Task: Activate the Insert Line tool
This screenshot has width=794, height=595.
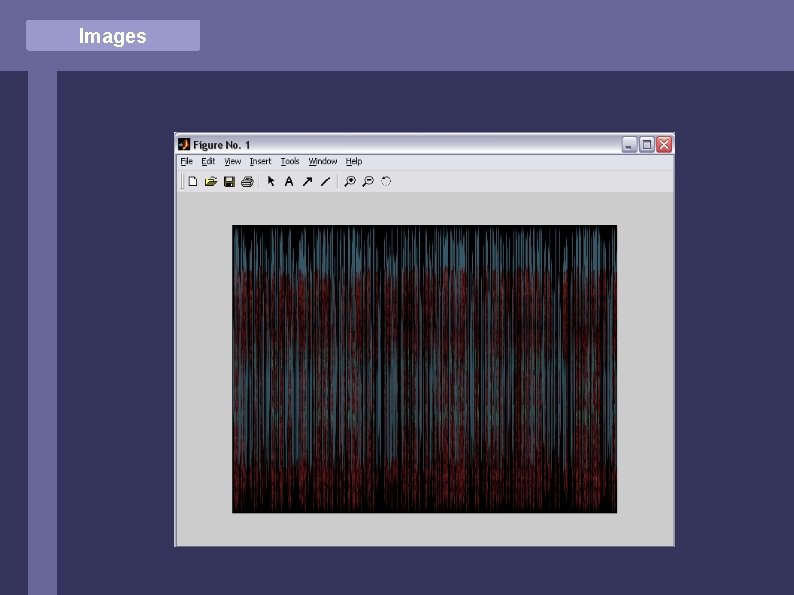Action: pos(325,181)
